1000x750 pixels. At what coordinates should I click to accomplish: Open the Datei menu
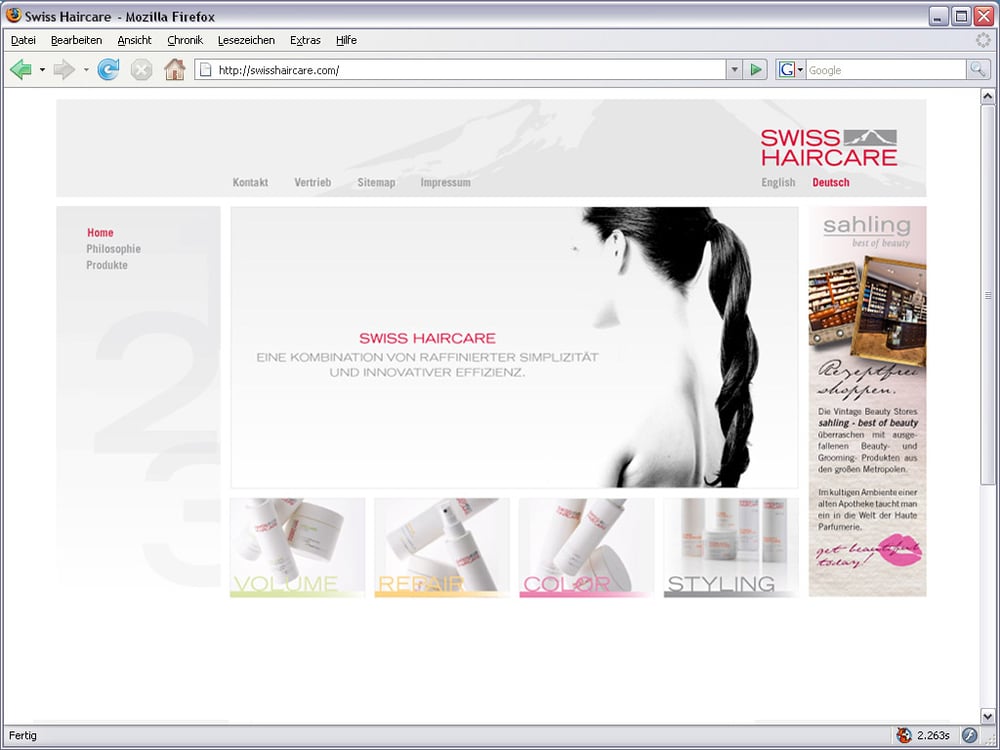click(23, 40)
